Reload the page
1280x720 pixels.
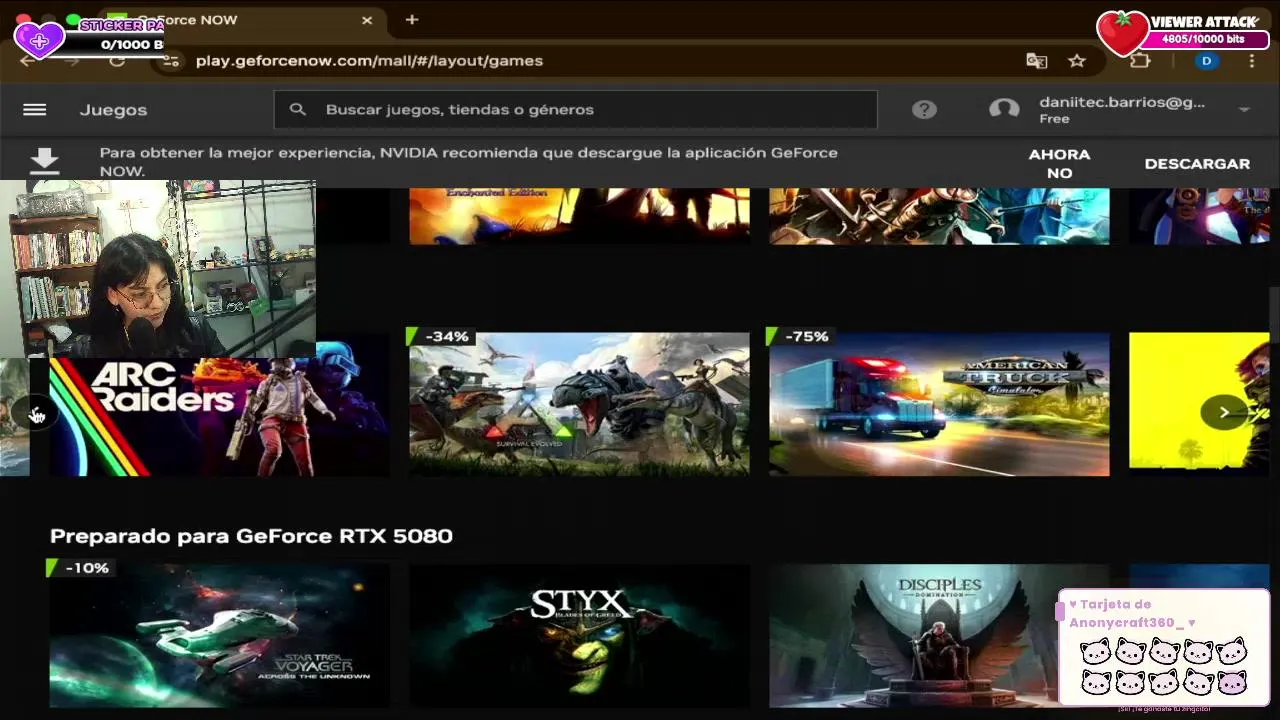coord(117,61)
